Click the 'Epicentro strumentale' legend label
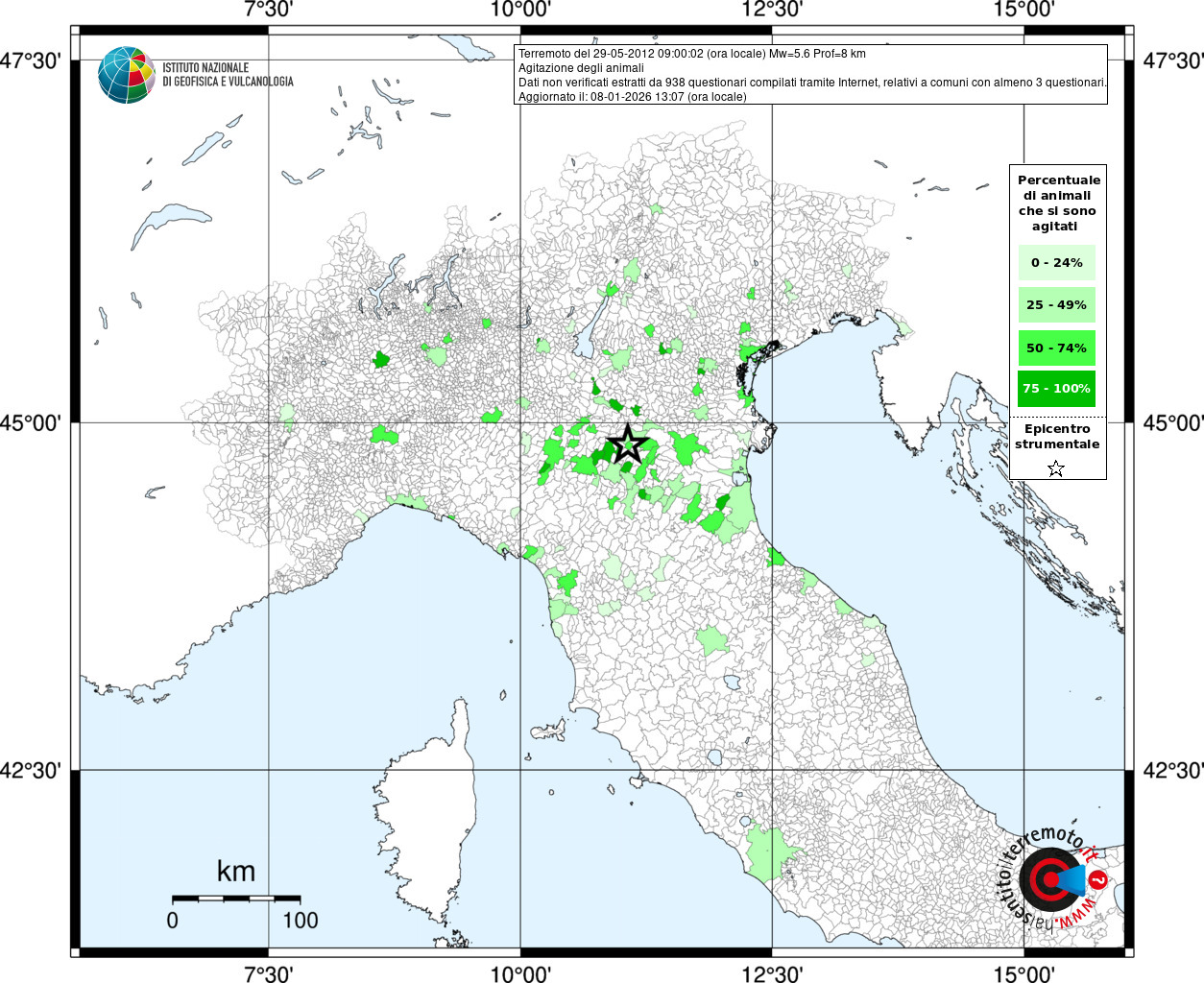Image resolution: width=1204 pixels, height=983 pixels. [x=1057, y=437]
